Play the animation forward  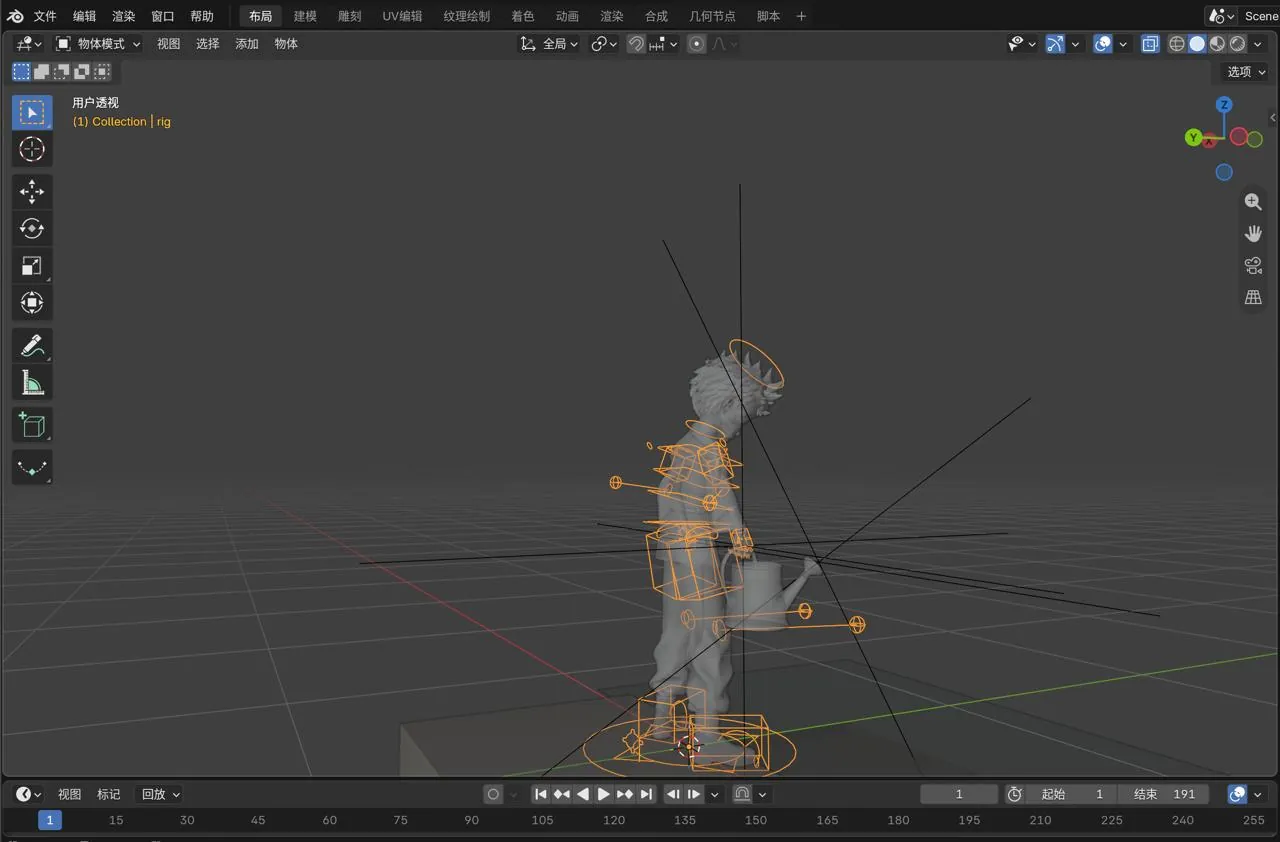604,794
